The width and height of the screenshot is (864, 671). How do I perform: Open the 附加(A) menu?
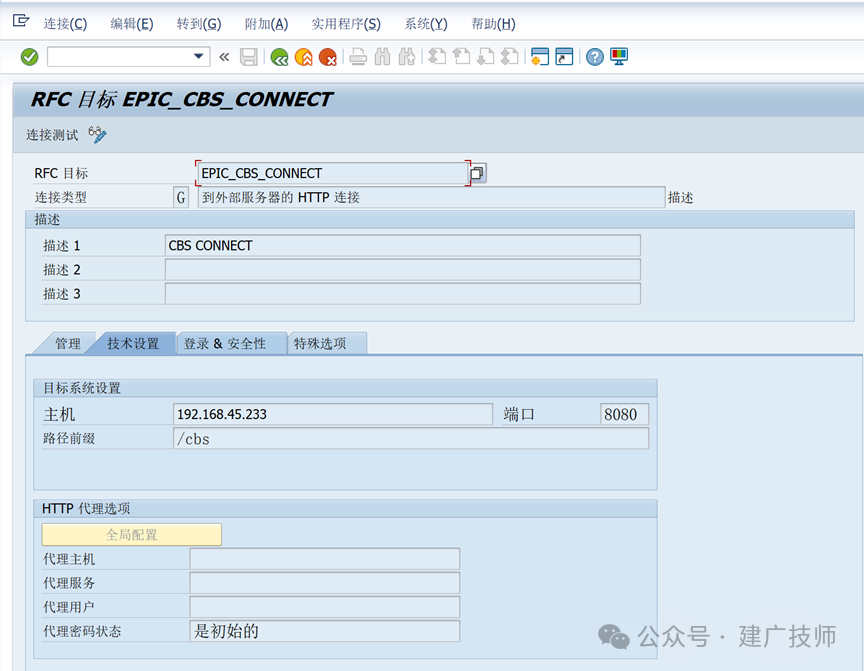coord(267,24)
